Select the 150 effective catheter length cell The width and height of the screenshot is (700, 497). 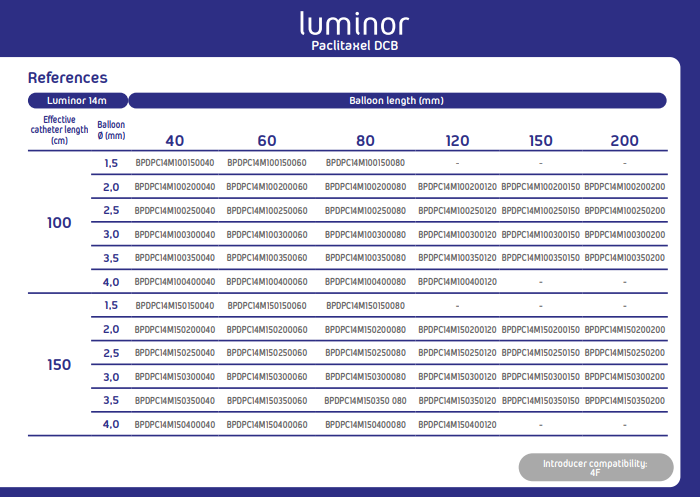click(x=59, y=365)
